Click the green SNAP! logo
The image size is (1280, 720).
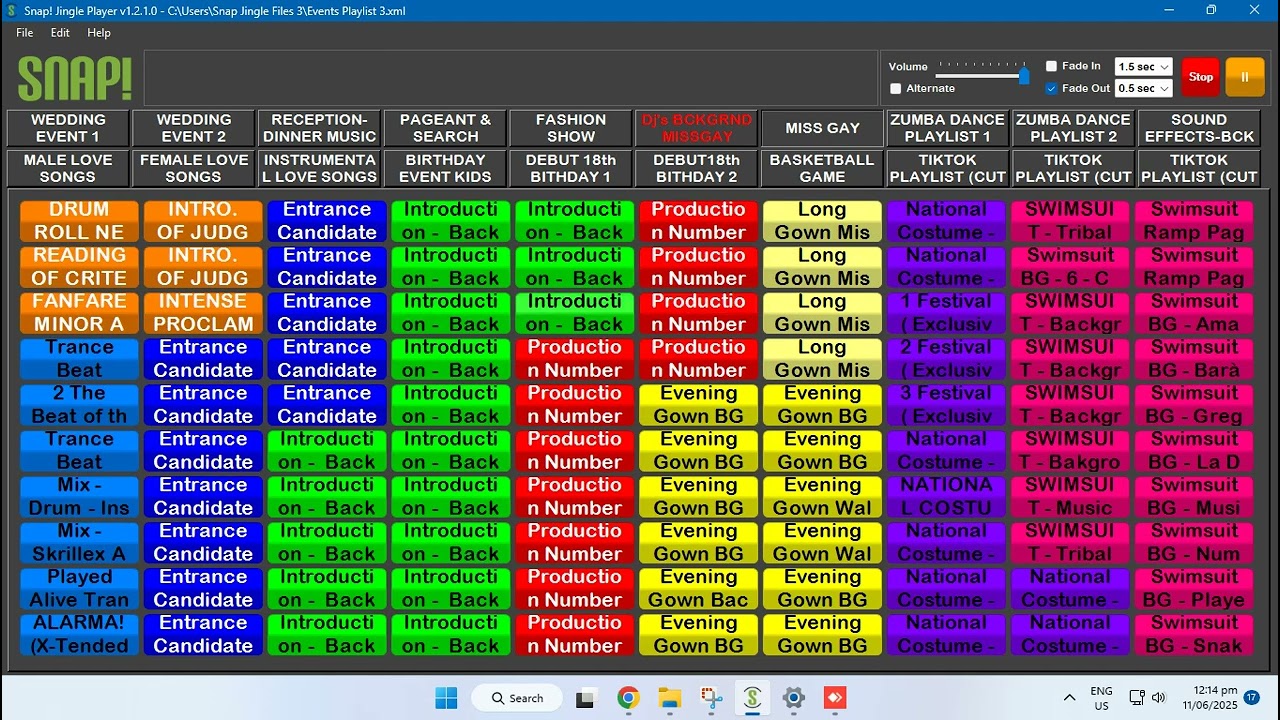[75, 78]
